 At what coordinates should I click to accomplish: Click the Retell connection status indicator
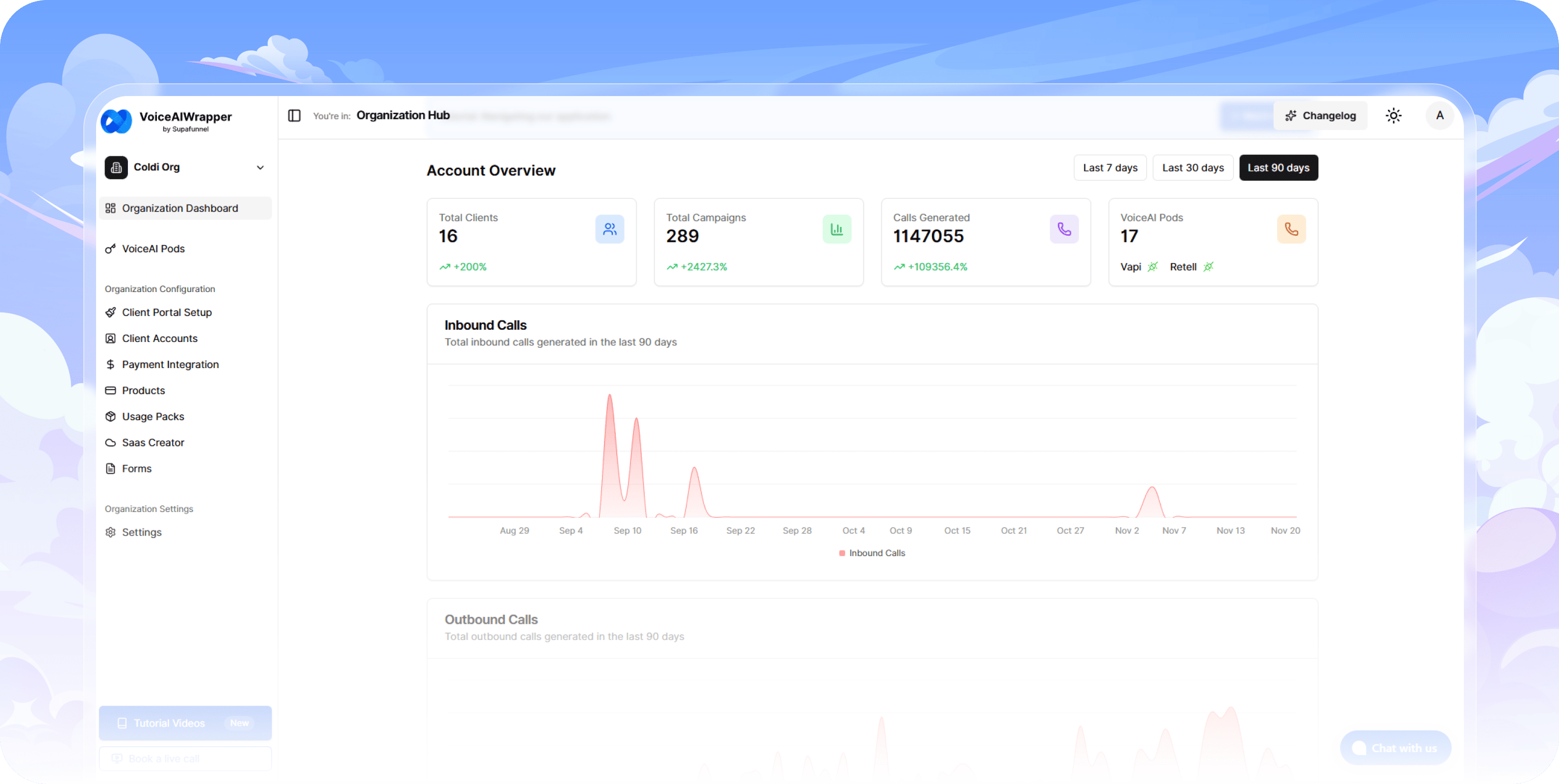(x=1208, y=266)
